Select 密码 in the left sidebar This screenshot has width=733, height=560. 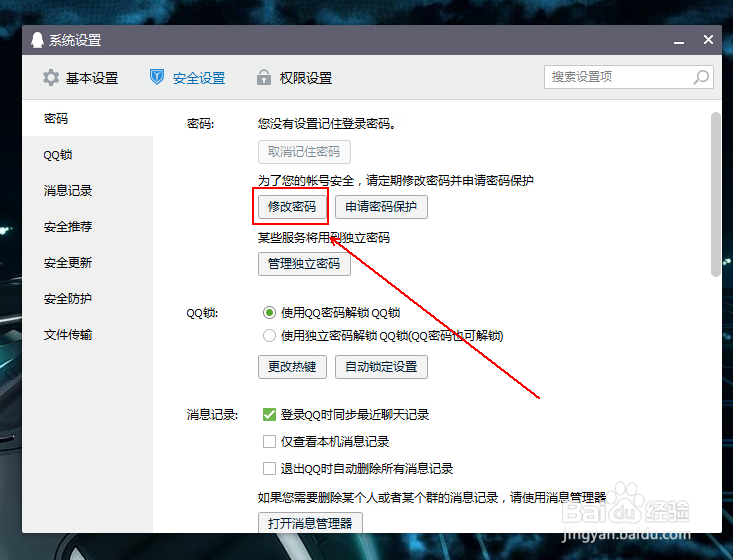87,119
